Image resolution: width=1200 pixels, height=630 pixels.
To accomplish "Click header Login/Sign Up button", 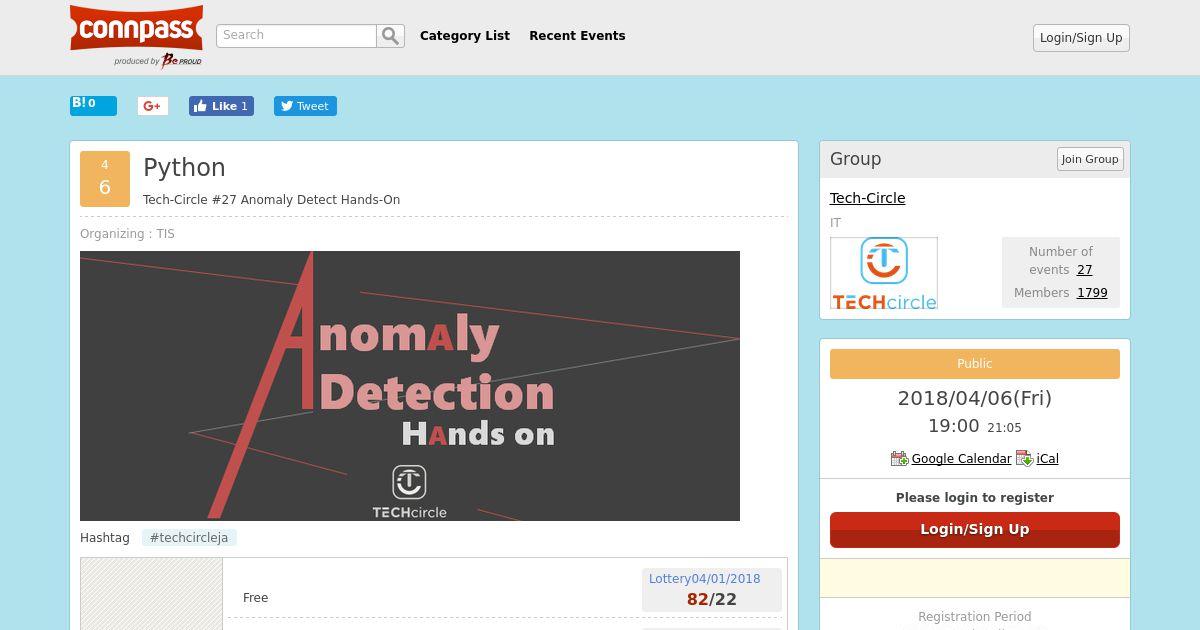I will (1081, 38).
